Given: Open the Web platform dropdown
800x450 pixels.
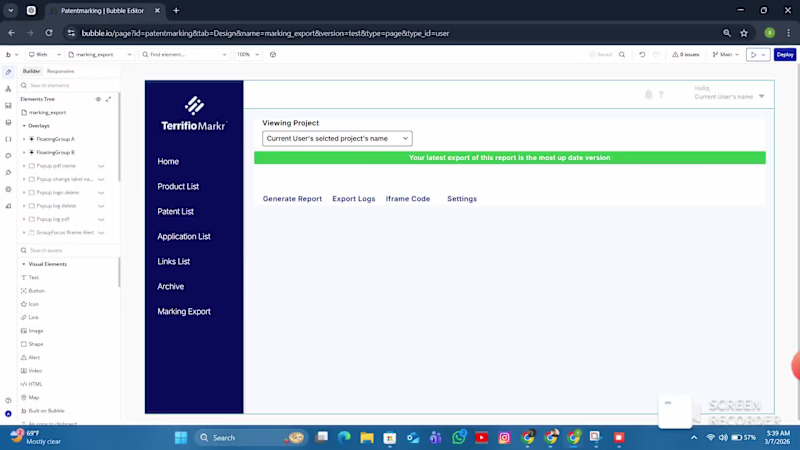Looking at the screenshot, I should tap(44, 55).
